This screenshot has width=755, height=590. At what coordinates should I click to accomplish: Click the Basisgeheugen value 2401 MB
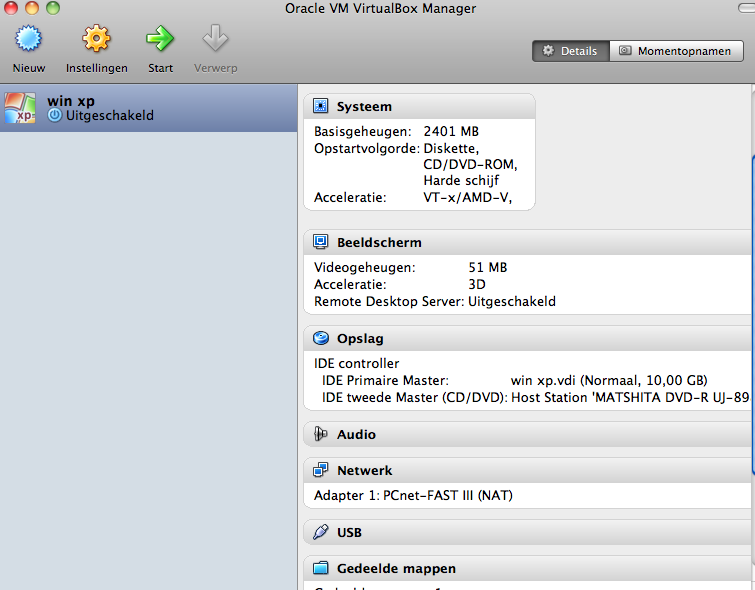tap(451, 131)
